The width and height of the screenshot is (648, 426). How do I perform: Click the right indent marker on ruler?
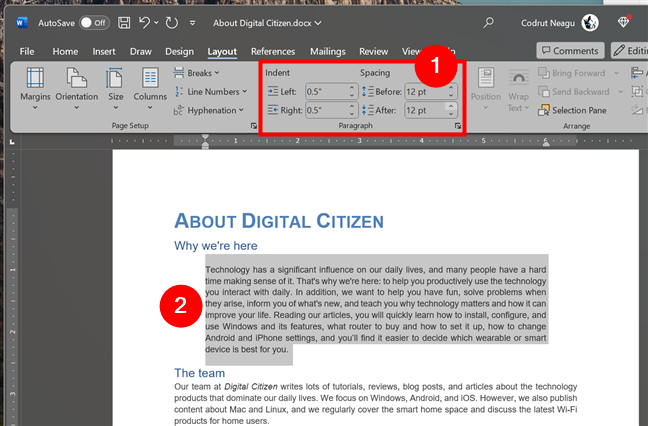pyautogui.click(x=546, y=143)
